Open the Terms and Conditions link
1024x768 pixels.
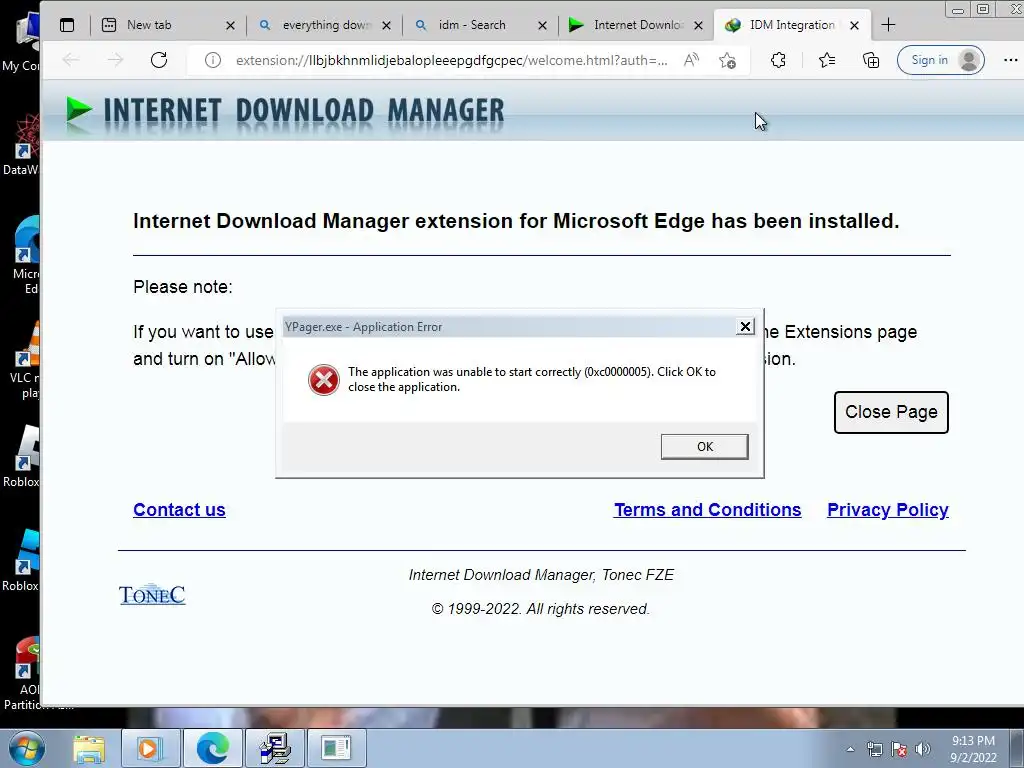click(x=707, y=509)
